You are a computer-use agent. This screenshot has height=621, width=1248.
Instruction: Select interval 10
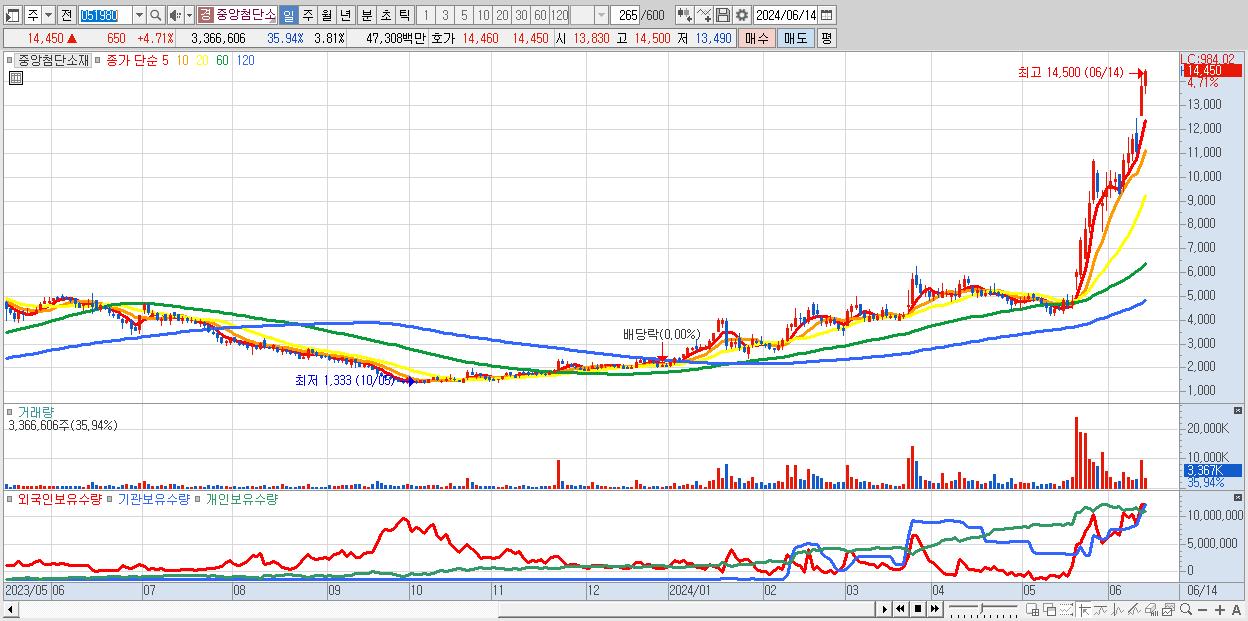coord(483,15)
